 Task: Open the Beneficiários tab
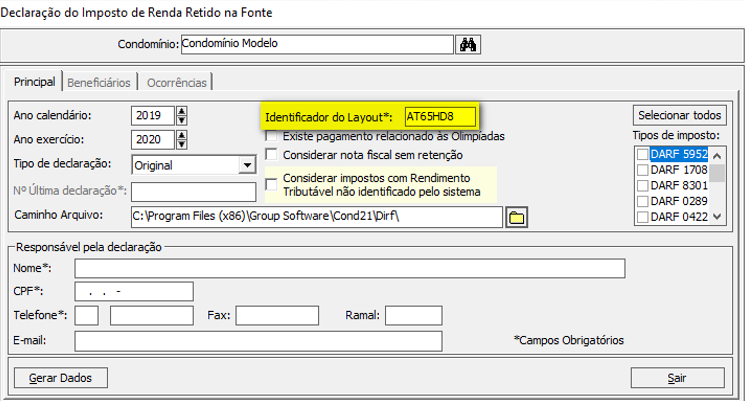point(99,83)
